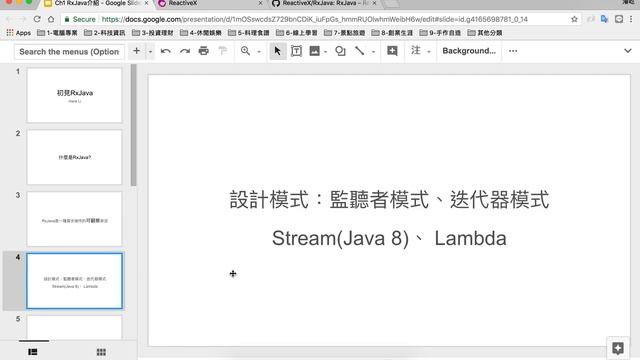Open the 6-線上學習 bookmark folder
The width and height of the screenshot is (640, 360).
click(x=297, y=33)
